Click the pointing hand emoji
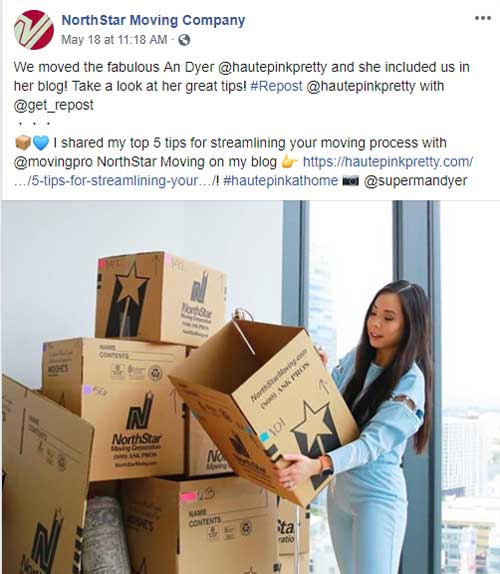Screen dimensions: 500x574 pos(290,162)
